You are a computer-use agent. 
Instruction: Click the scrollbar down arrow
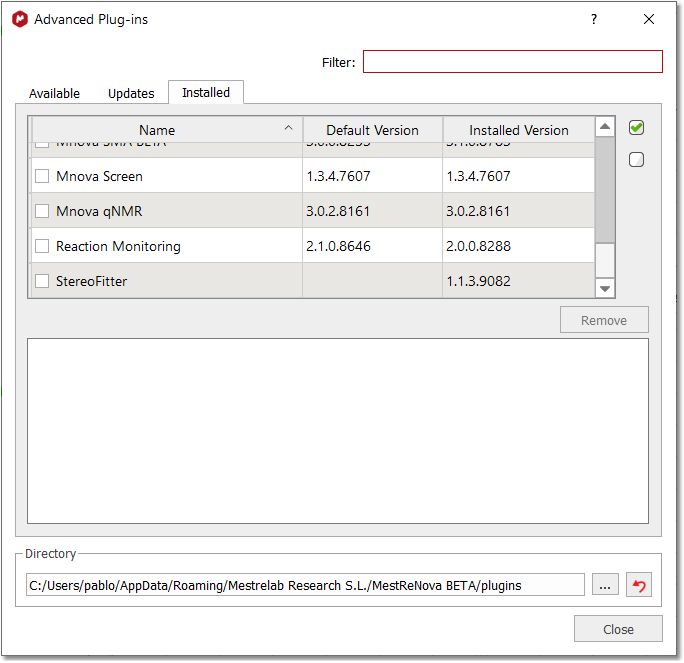tap(605, 288)
